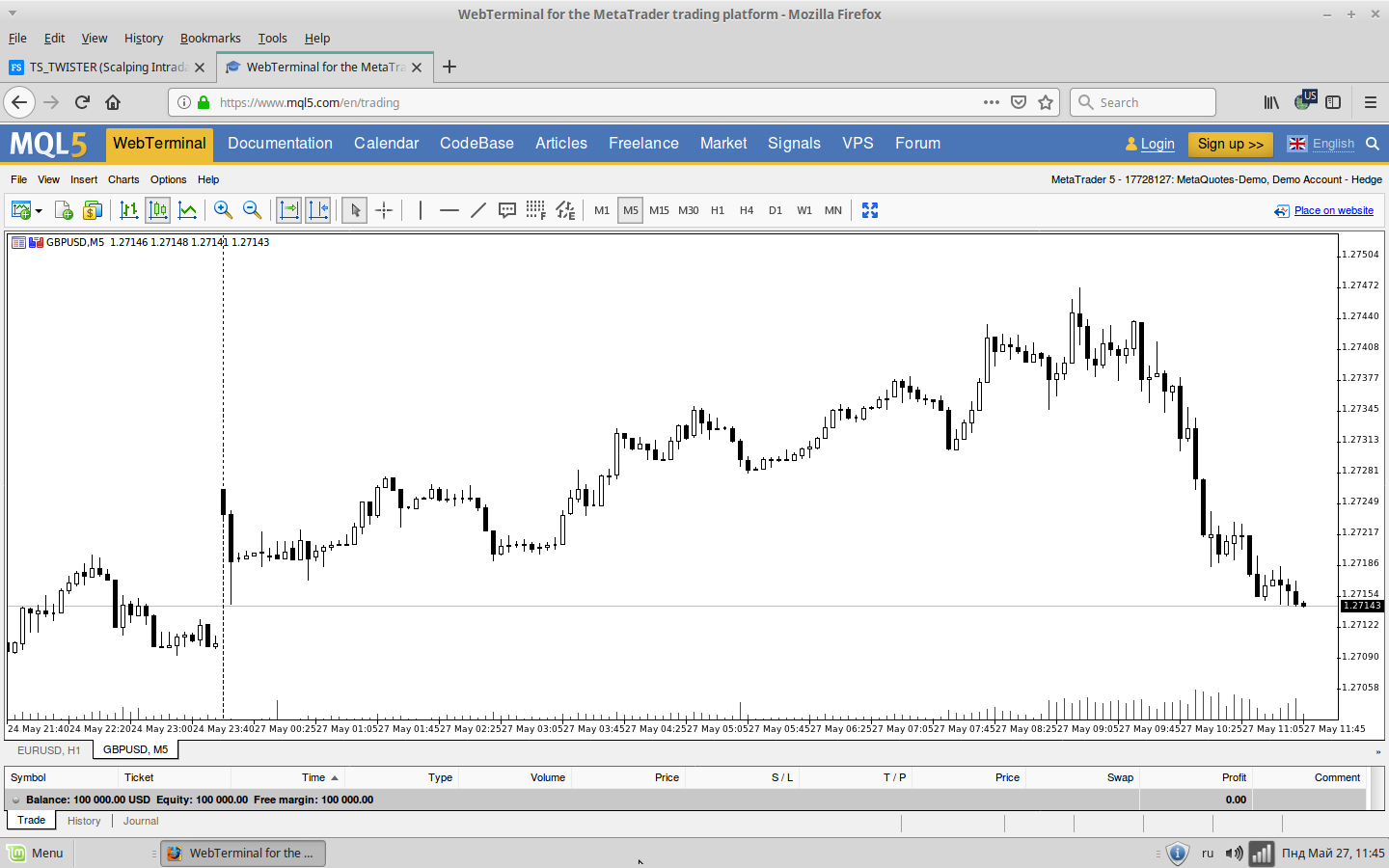The image size is (1389, 868).
Task: Select the trendline drawing tool
Action: [x=478, y=210]
